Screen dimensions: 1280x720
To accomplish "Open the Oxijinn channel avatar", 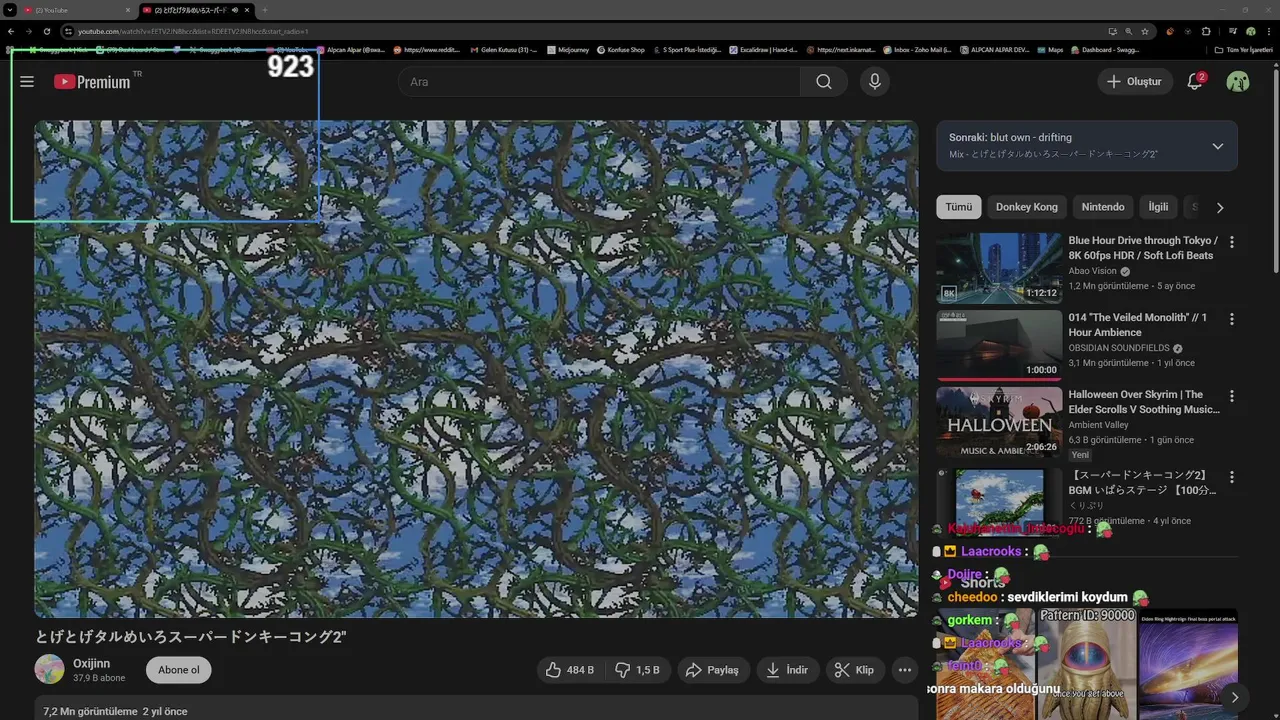I will click(x=49, y=669).
